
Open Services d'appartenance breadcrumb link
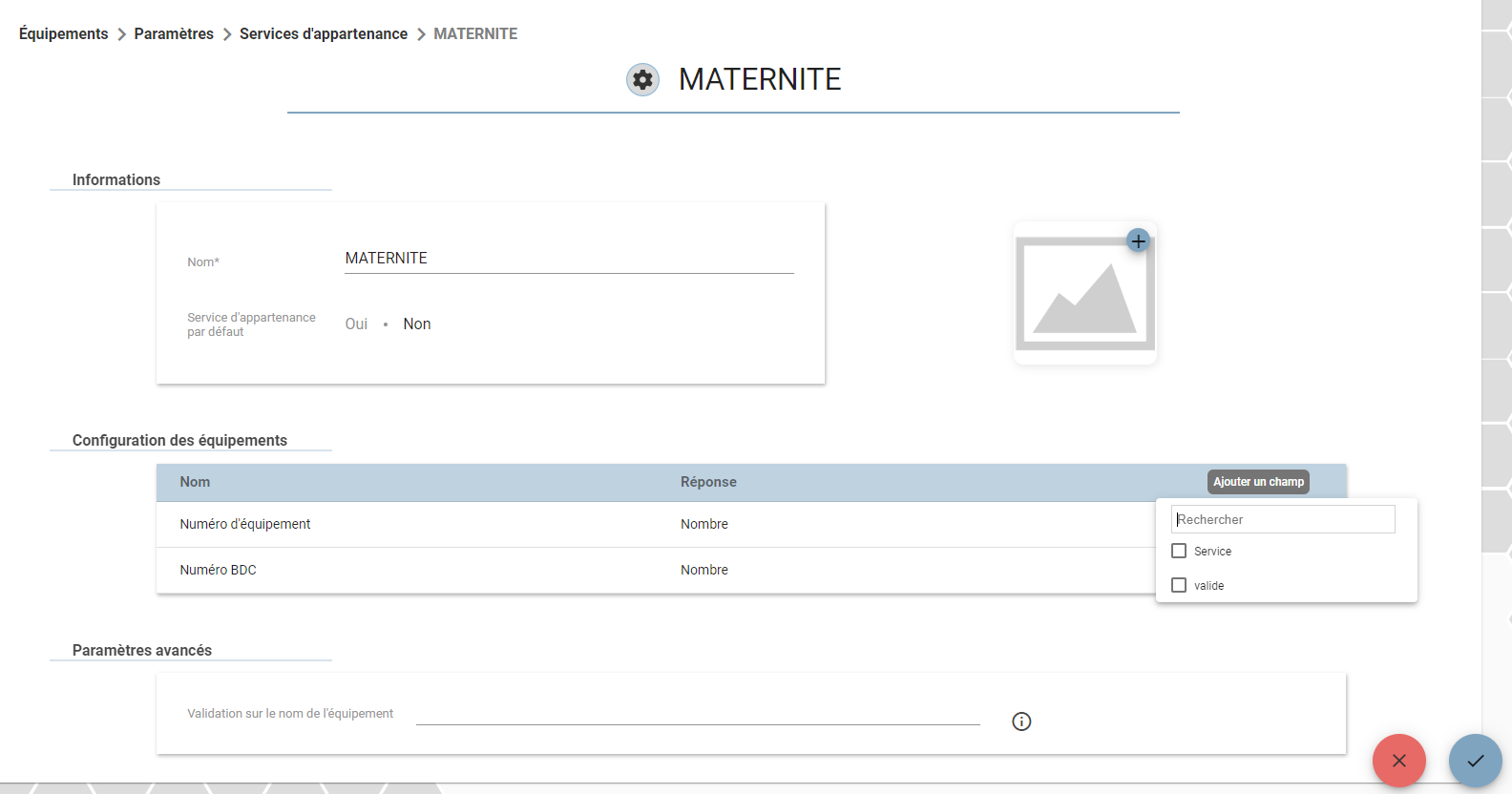[324, 33]
